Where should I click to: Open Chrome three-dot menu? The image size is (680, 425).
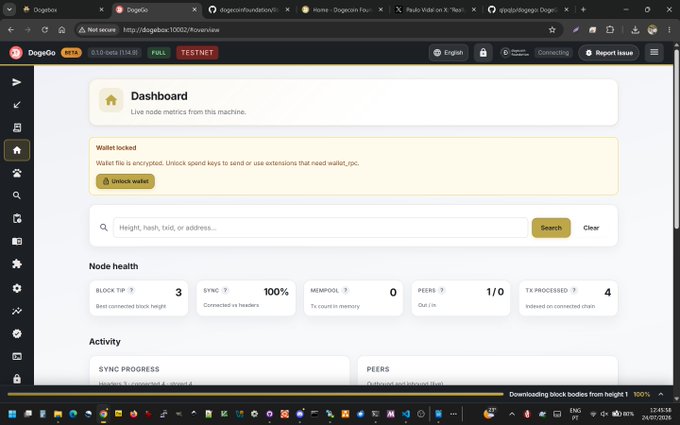669,30
